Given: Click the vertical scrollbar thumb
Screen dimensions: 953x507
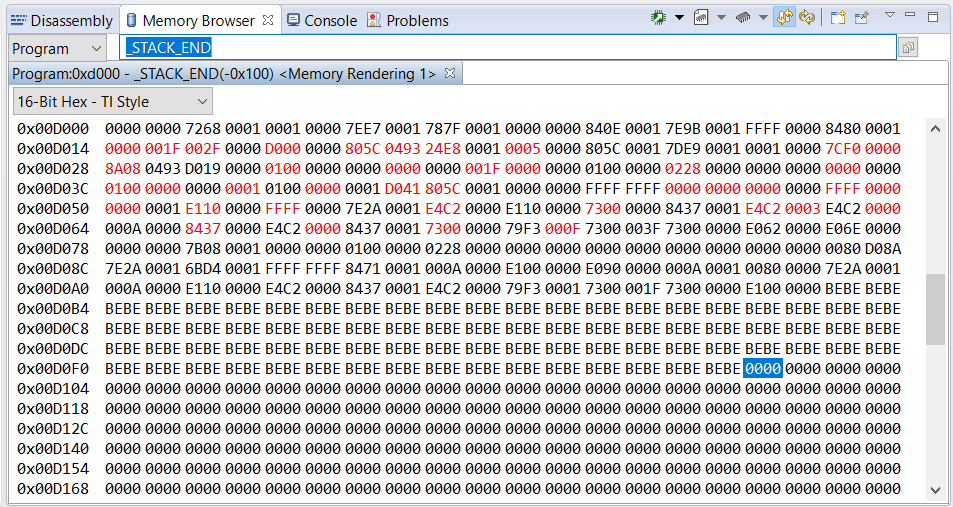Looking at the screenshot, I should [x=935, y=309].
